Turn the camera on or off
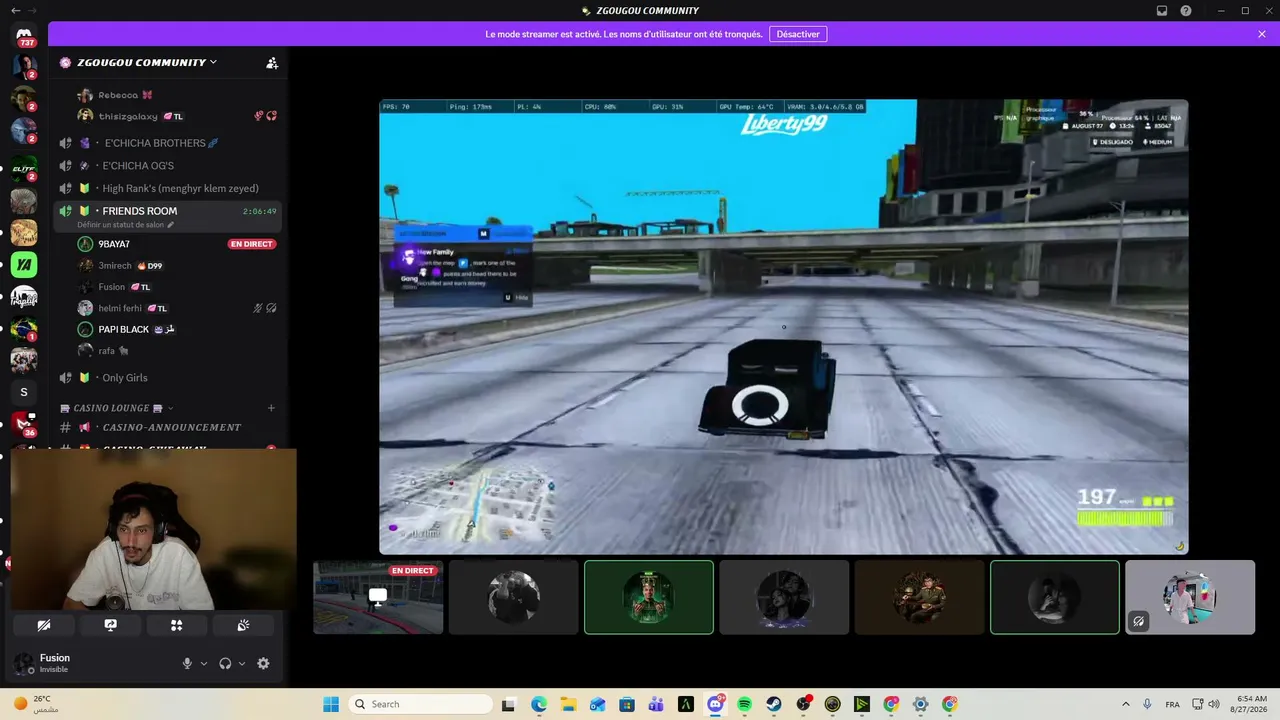The width and height of the screenshot is (1280, 720). point(44,625)
